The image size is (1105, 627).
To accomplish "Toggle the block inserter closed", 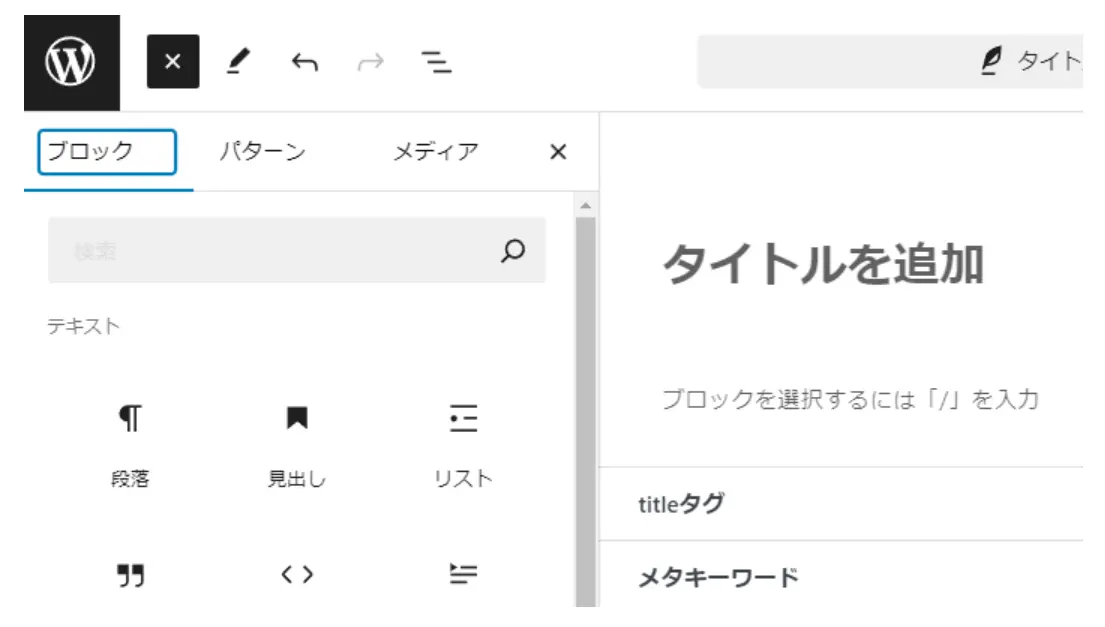I will [172, 60].
